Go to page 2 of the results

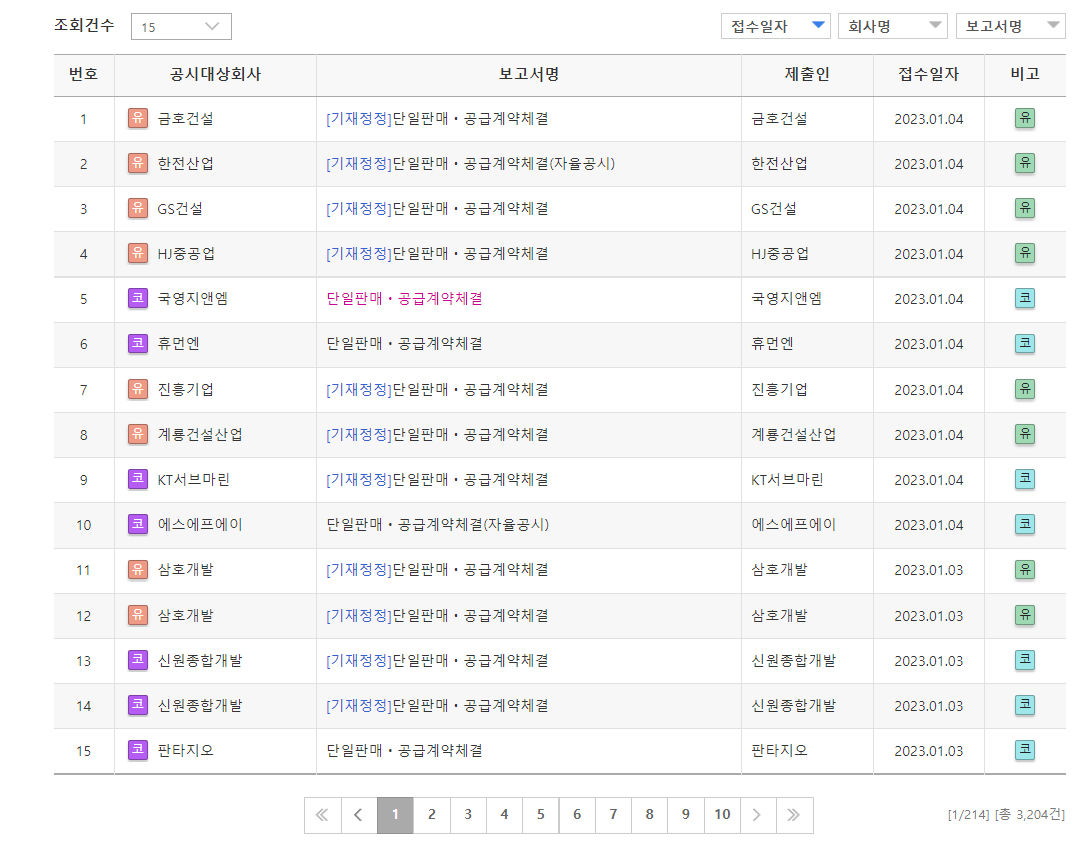[x=431, y=815]
